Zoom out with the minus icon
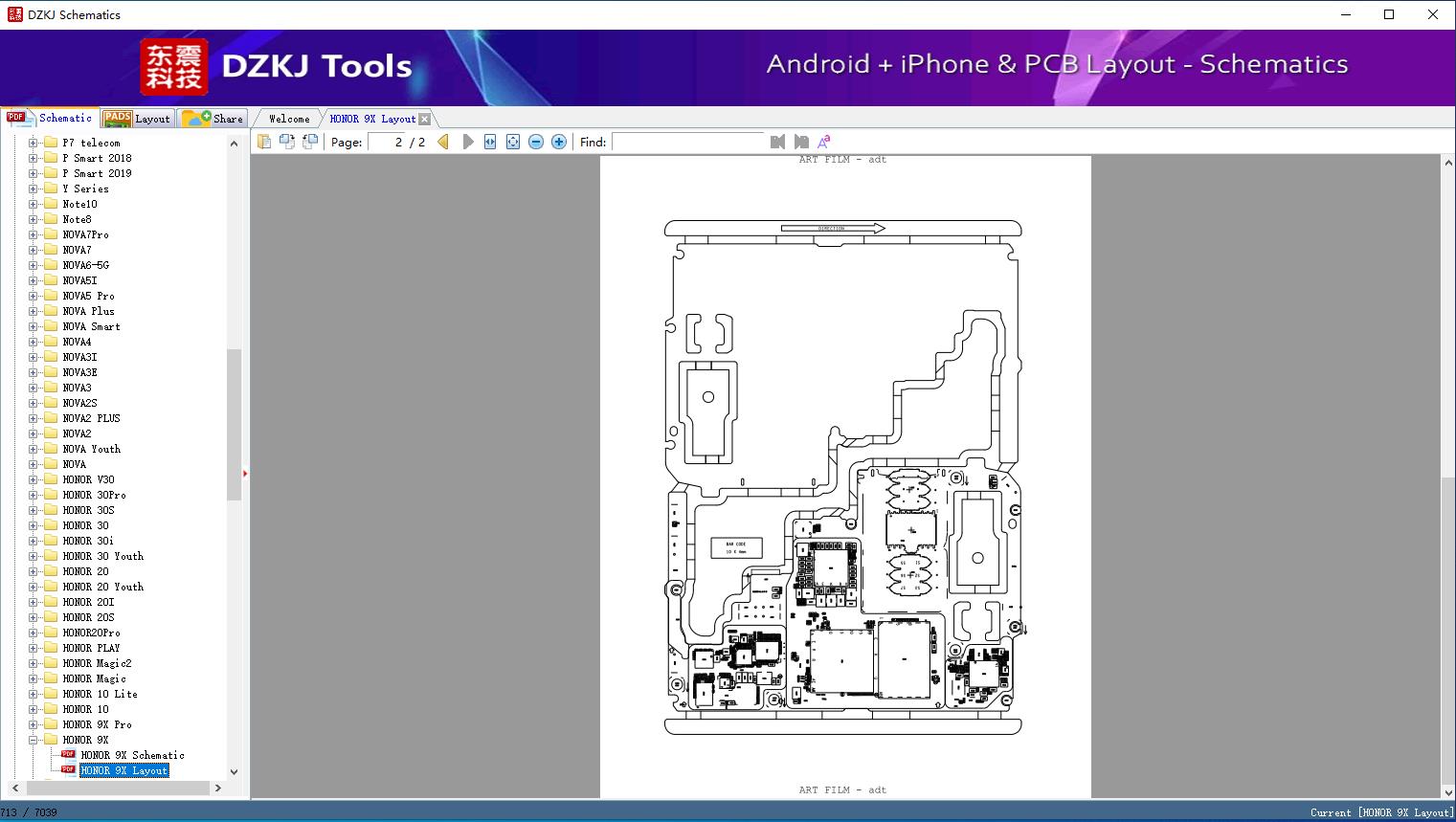The height and width of the screenshot is (822, 1456). tap(536, 142)
